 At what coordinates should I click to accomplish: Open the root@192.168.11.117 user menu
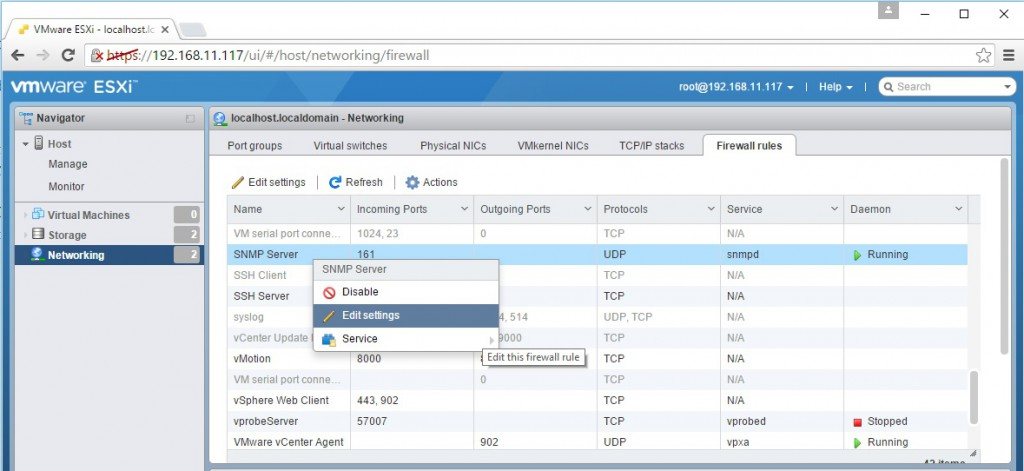pyautogui.click(x=736, y=87)
